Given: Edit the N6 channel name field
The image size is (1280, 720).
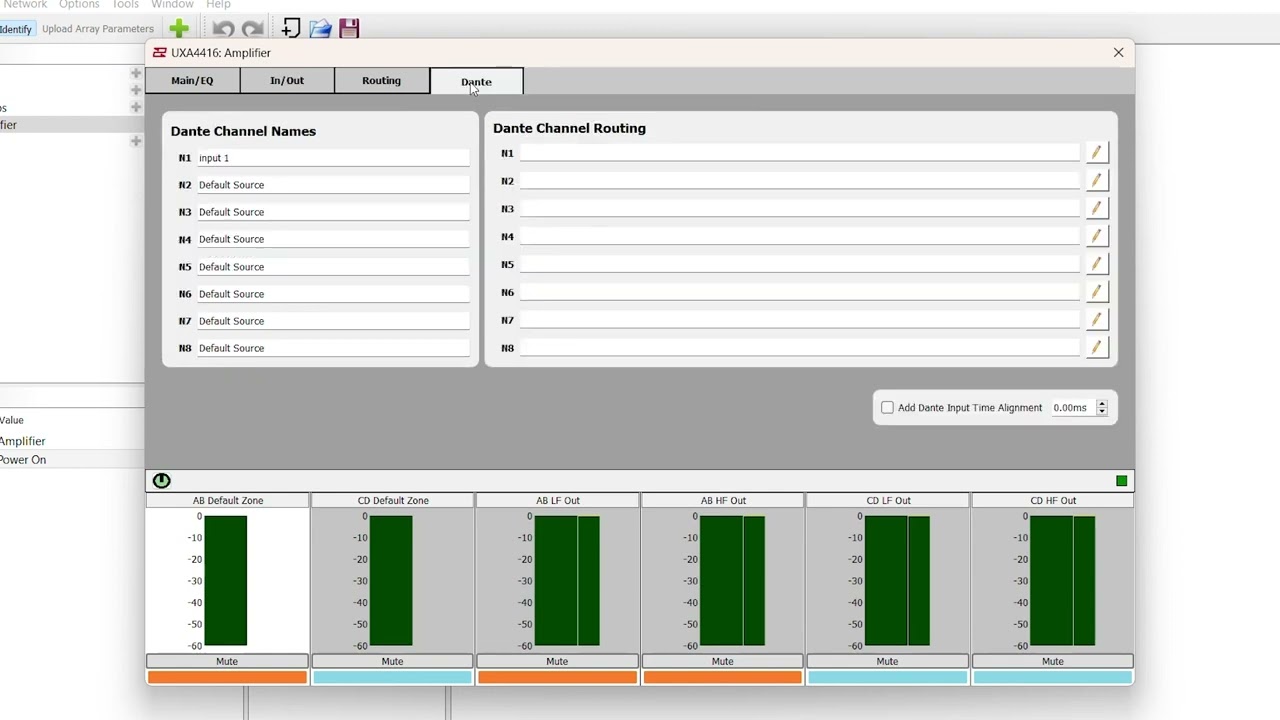Looking at the screenshot, I should (x=333, y=294).
